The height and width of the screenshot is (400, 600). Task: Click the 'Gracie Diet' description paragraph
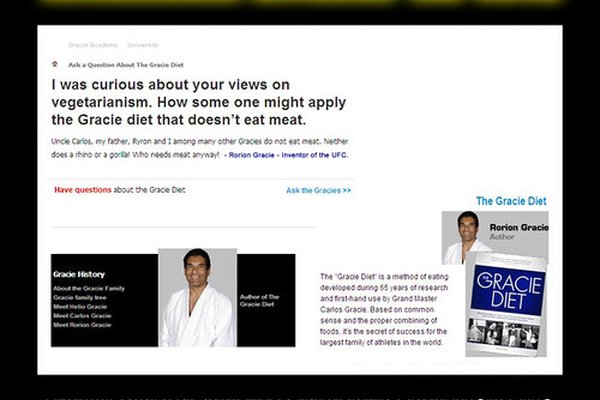point(384,309)
